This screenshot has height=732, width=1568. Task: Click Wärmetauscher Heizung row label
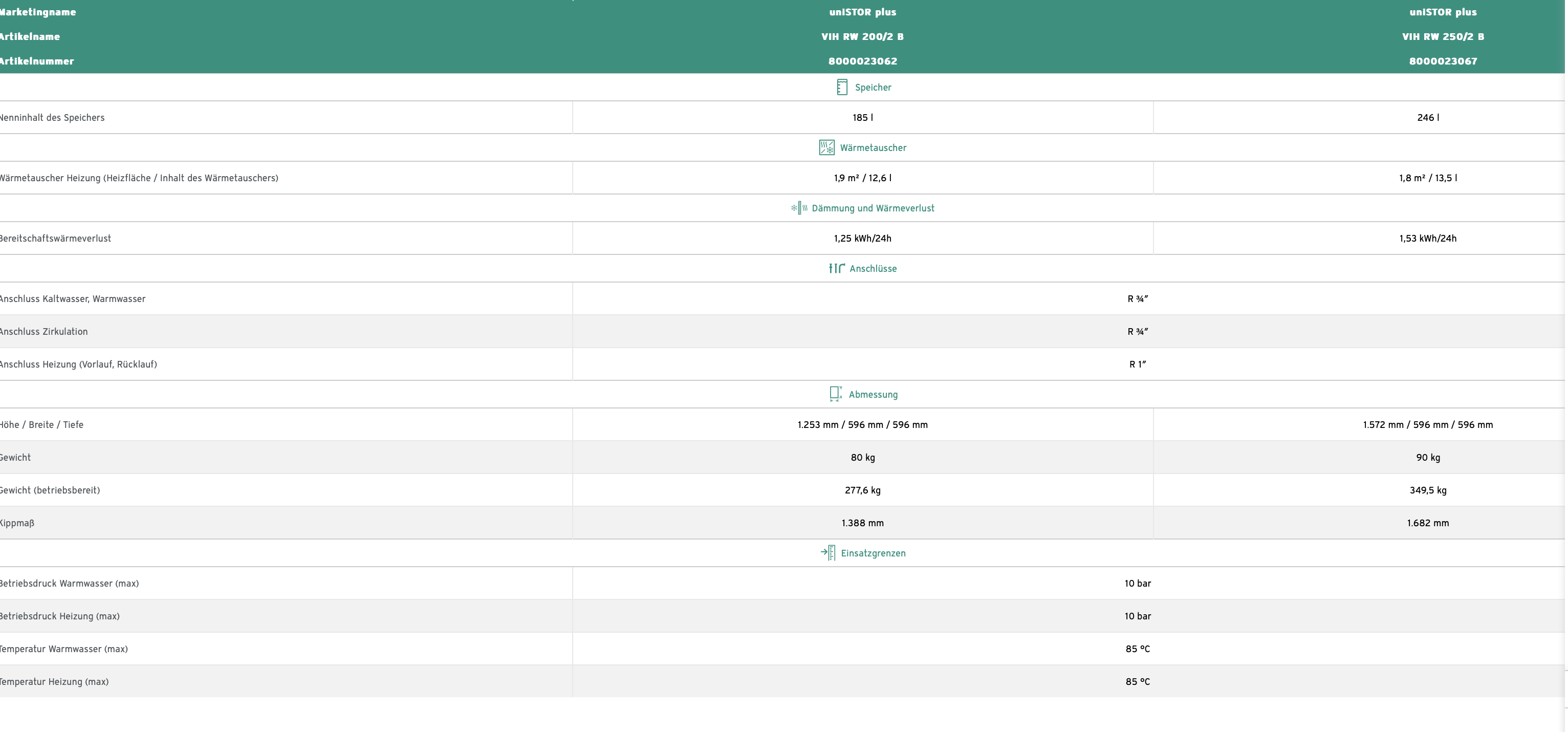pyautogui.click(x=139, y=178)
